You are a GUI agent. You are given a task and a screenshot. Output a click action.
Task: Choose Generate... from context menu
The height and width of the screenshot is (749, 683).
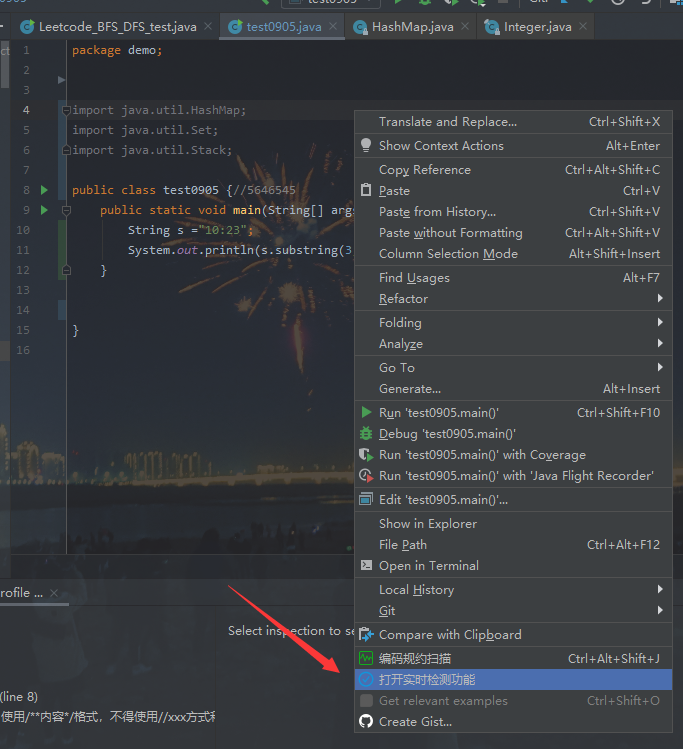(513, 388)
